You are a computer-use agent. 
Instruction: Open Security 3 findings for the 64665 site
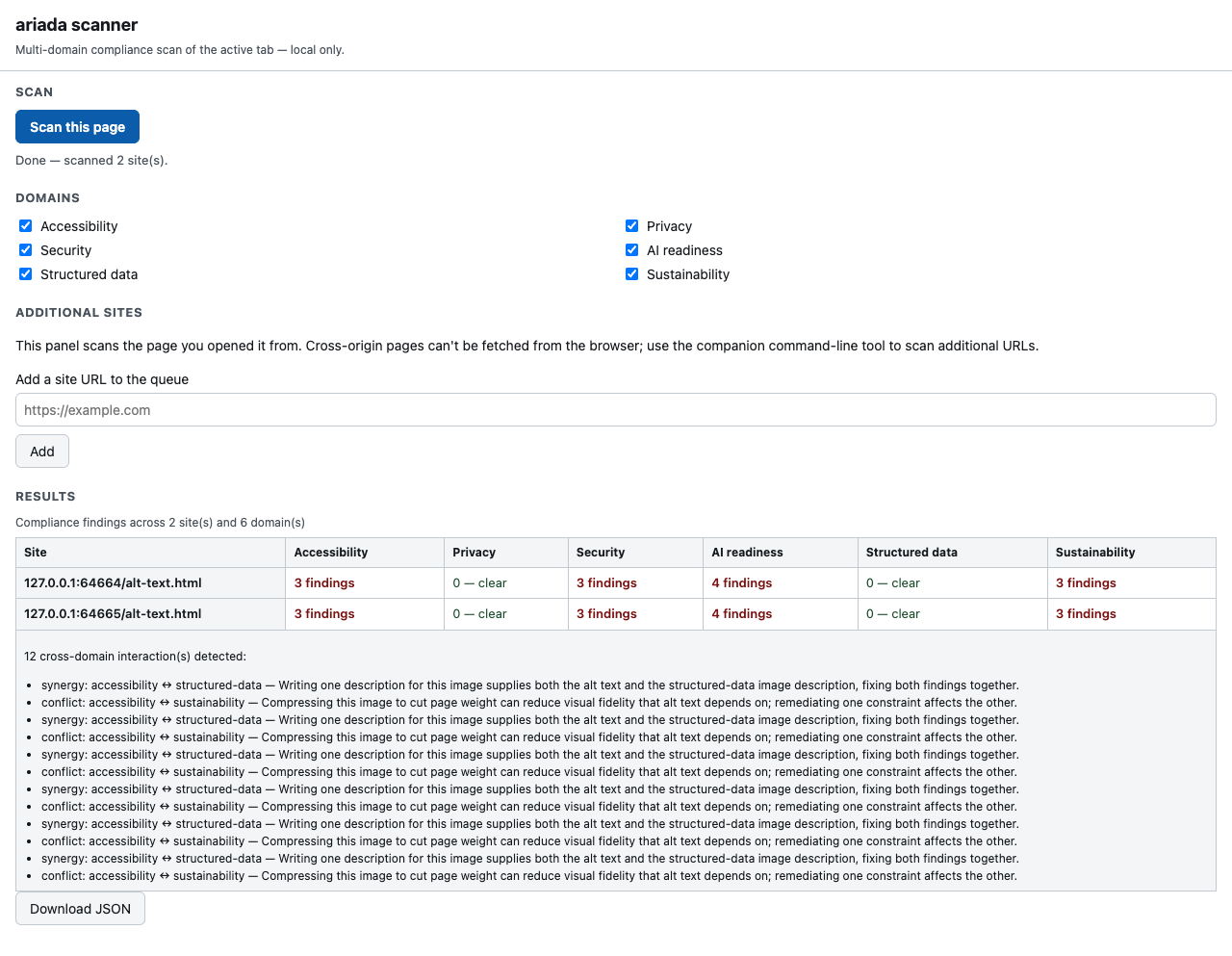[606, 614]
